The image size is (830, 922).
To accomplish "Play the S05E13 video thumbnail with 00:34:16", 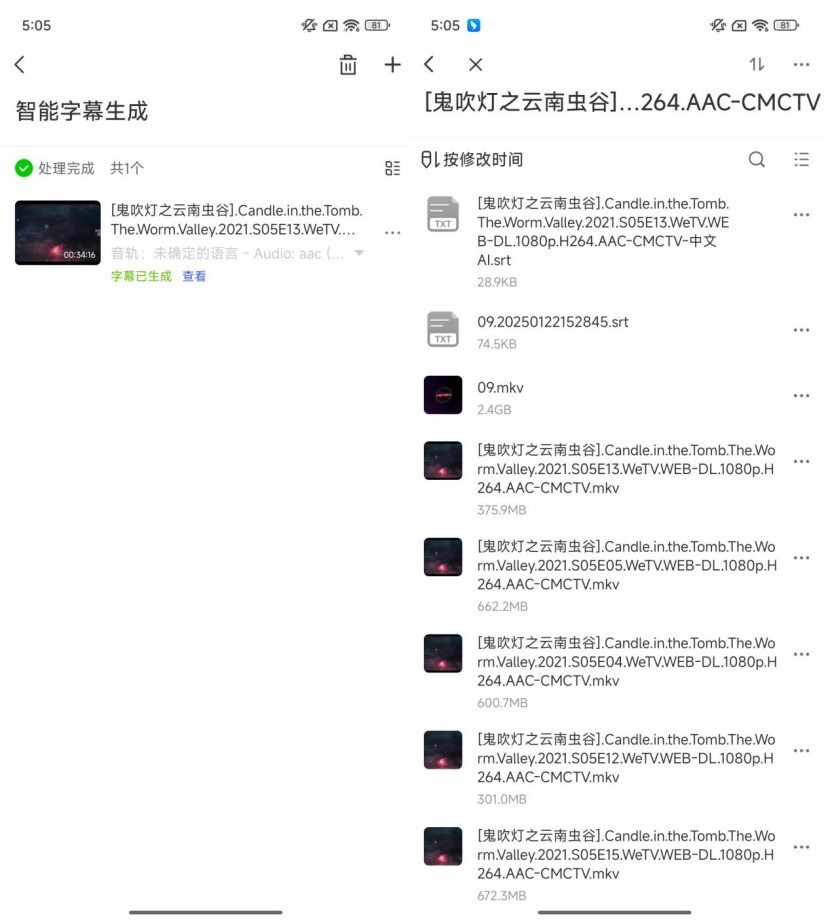I will (58, 233).
